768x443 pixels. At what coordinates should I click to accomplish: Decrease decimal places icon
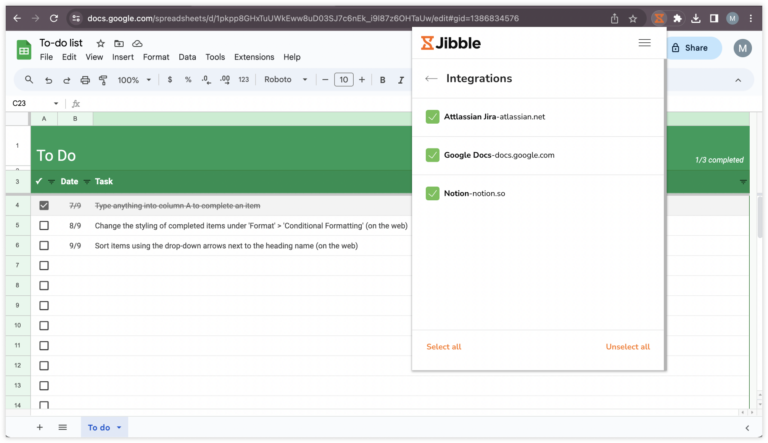click(x=206, y=79)
